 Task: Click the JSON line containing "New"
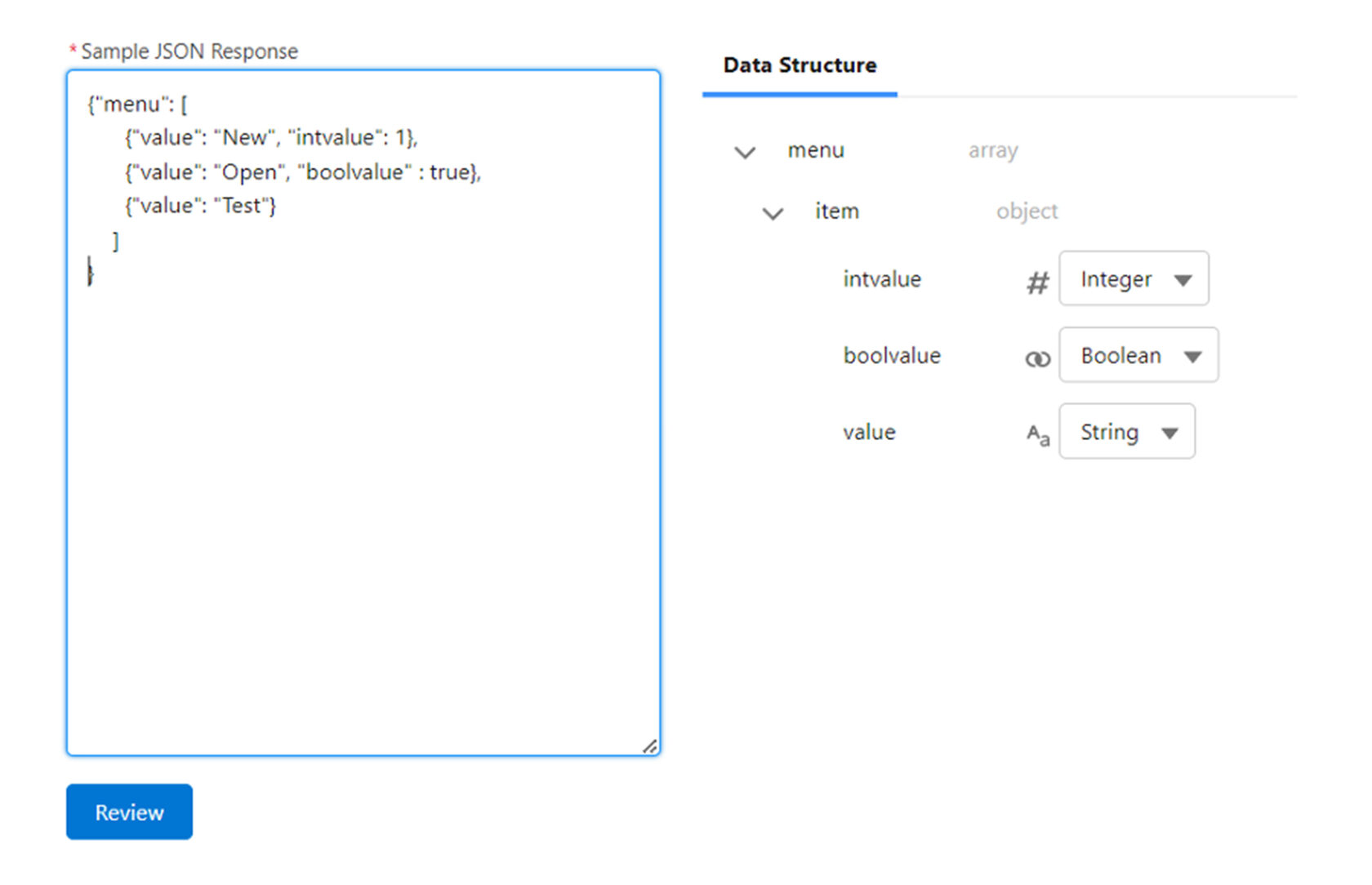271,138
